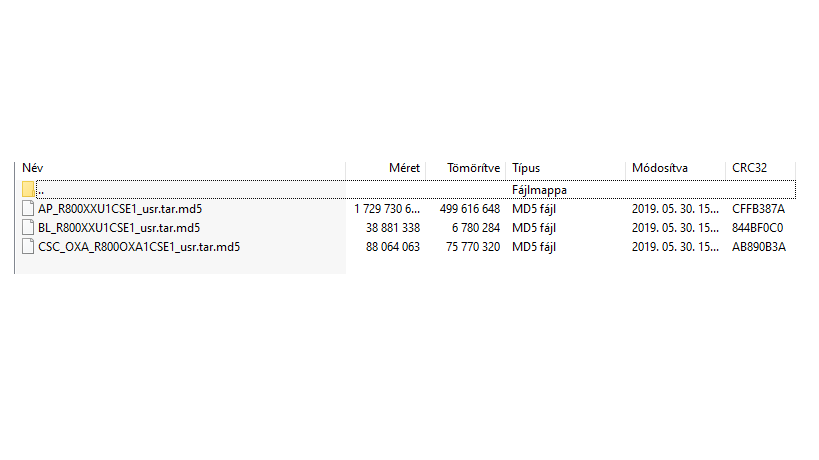Image resolution: width=819 pixels, height=460 pixels.
Task: Sort by the Módosítva column header
Action: [659, 168]
